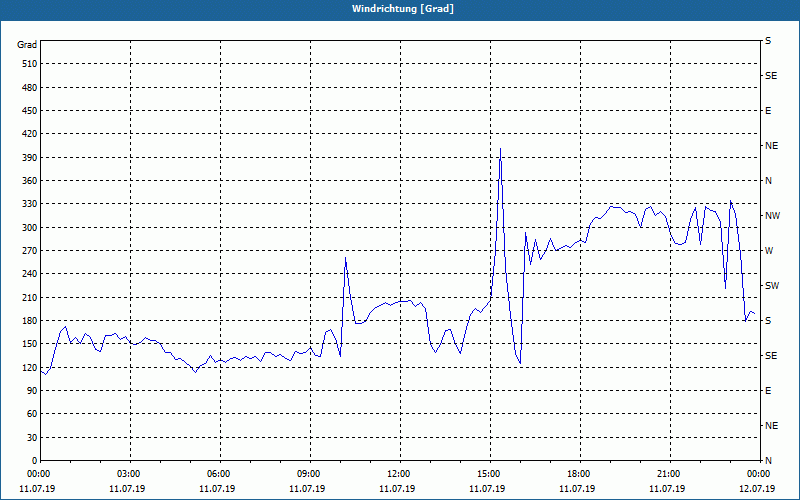800x500 pixels.
Task: Select the 510 y-axis value
Action: point(30,64)
